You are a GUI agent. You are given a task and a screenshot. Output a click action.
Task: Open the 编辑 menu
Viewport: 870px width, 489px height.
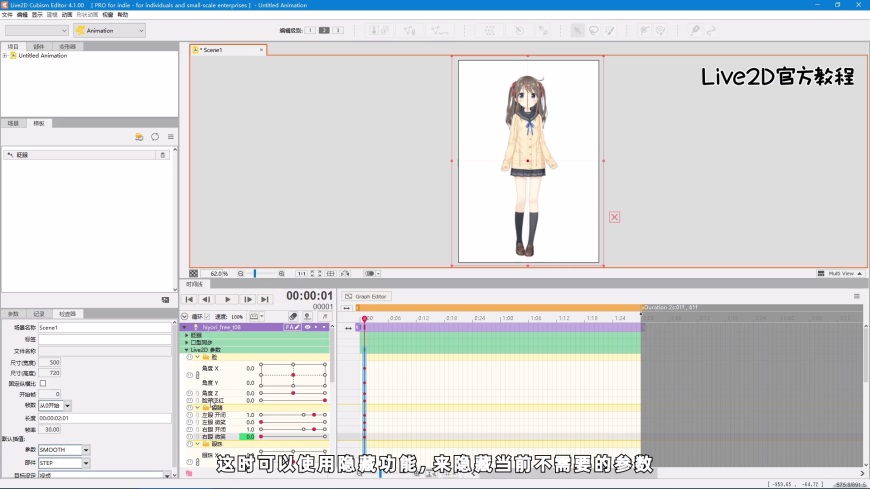[22, 15]
